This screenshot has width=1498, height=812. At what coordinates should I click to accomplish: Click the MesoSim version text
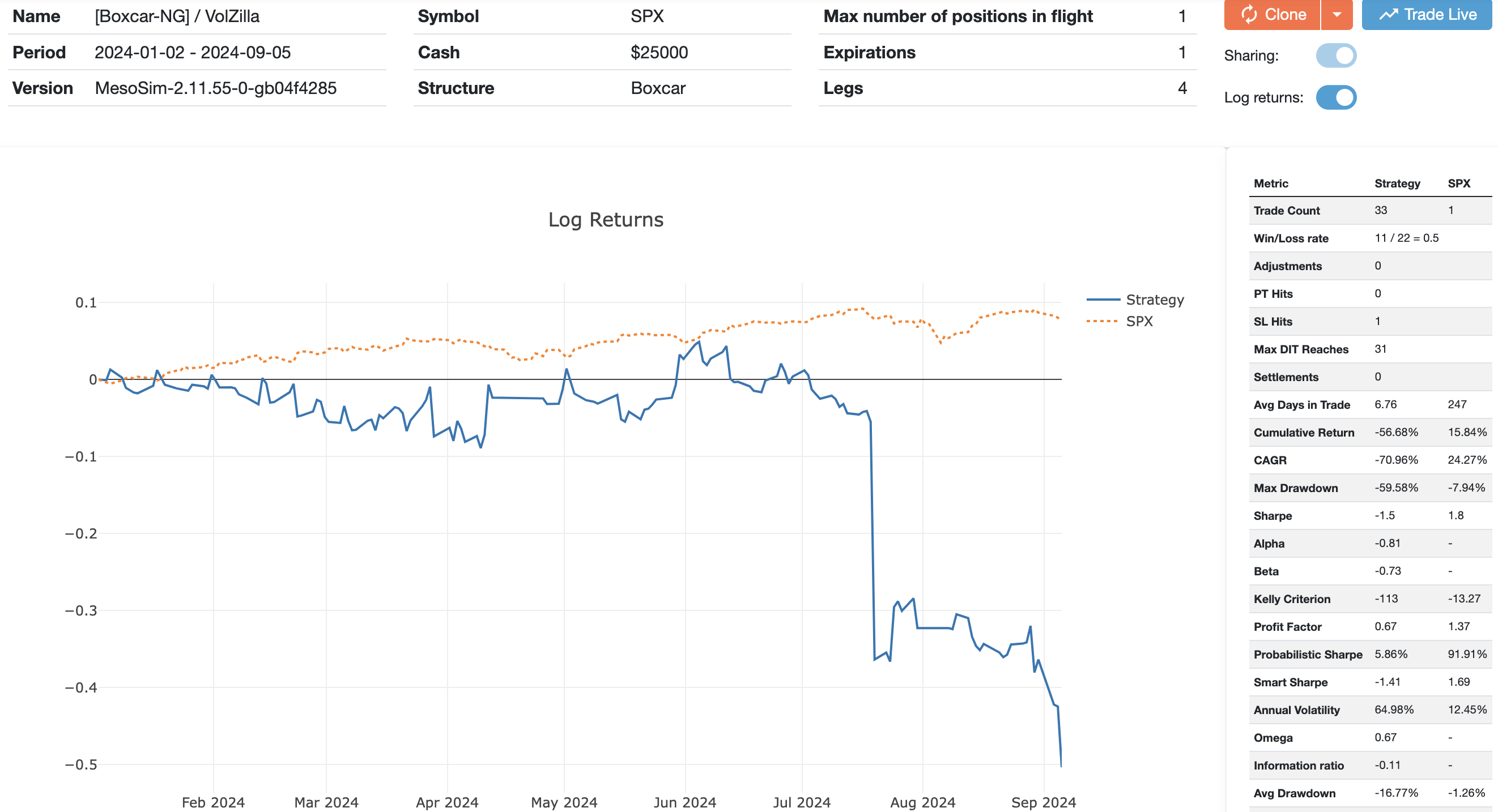coord(216,88)
